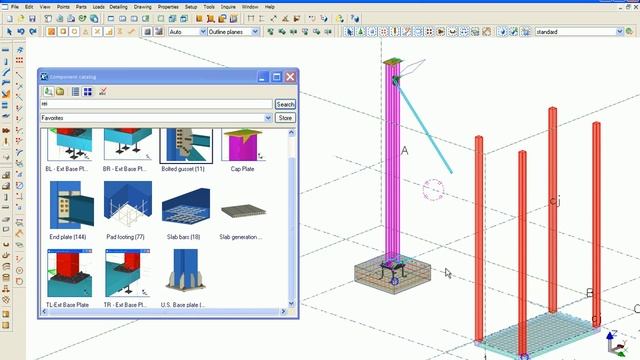Select the End plate (144) component thumbnail
Image resolution: width=640 pixels, height=360 pixels.
pyautogui.click(x=71, y=205)
